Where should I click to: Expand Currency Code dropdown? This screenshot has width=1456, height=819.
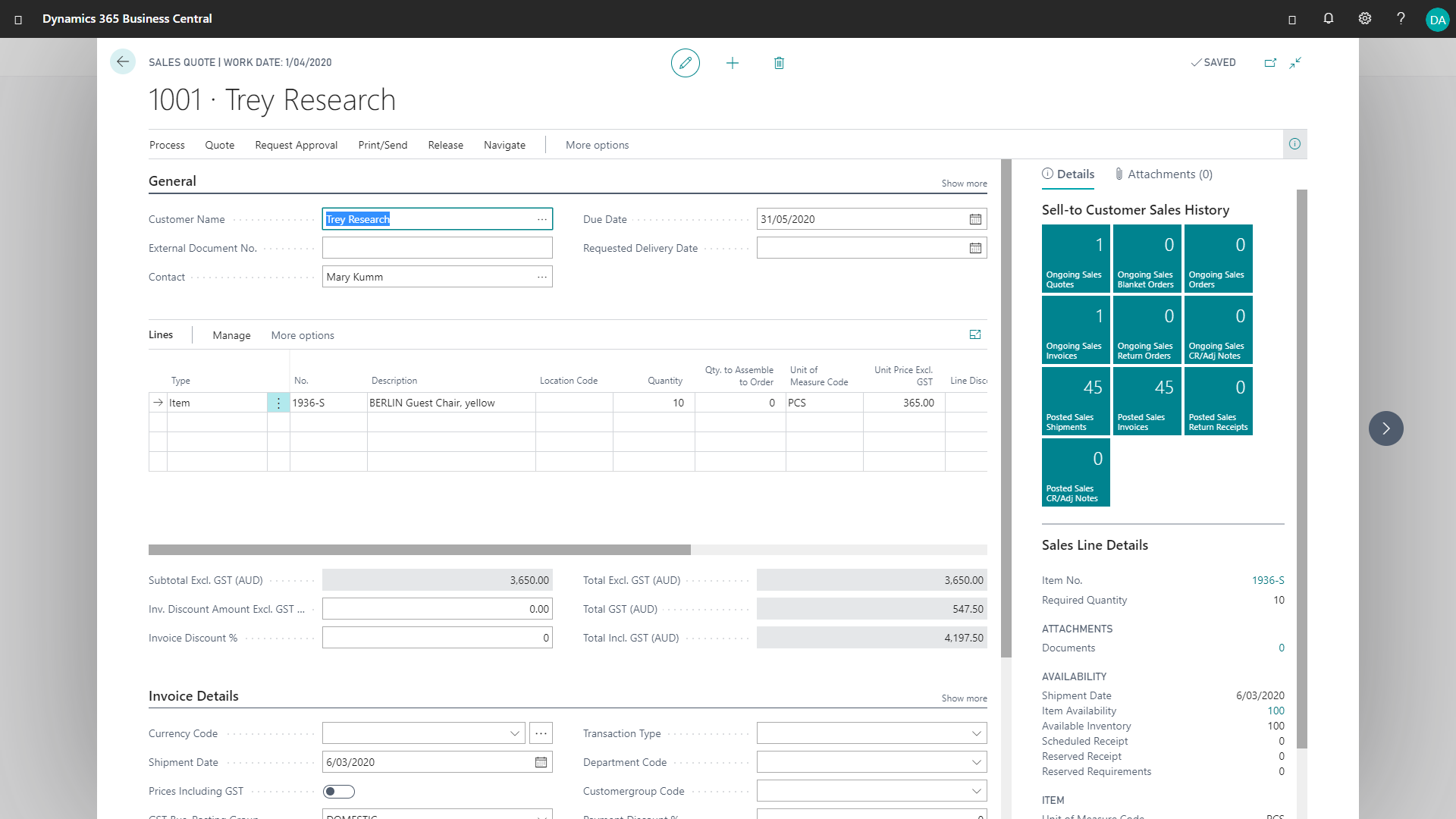click(x=515, y=733)
